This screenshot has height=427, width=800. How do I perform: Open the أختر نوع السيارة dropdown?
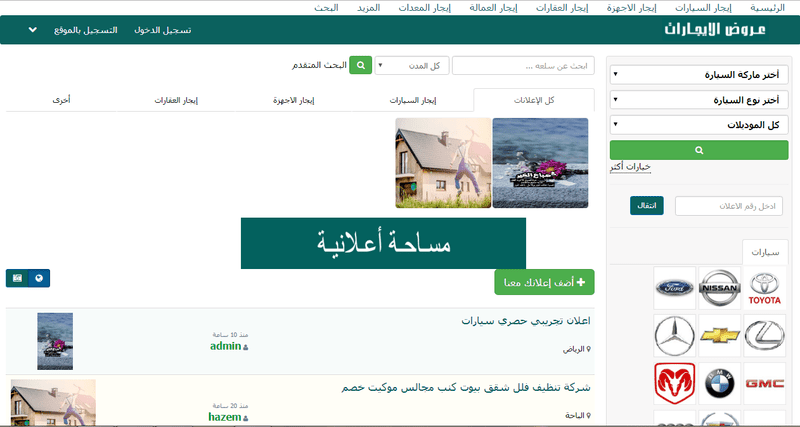[698, 100]
